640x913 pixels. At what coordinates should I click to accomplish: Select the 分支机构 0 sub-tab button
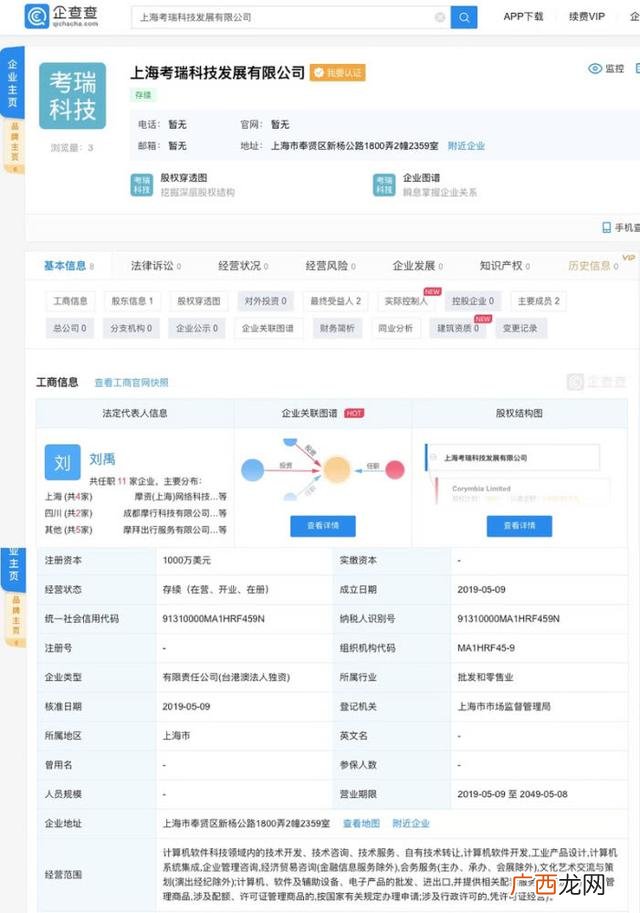[131, 328]
